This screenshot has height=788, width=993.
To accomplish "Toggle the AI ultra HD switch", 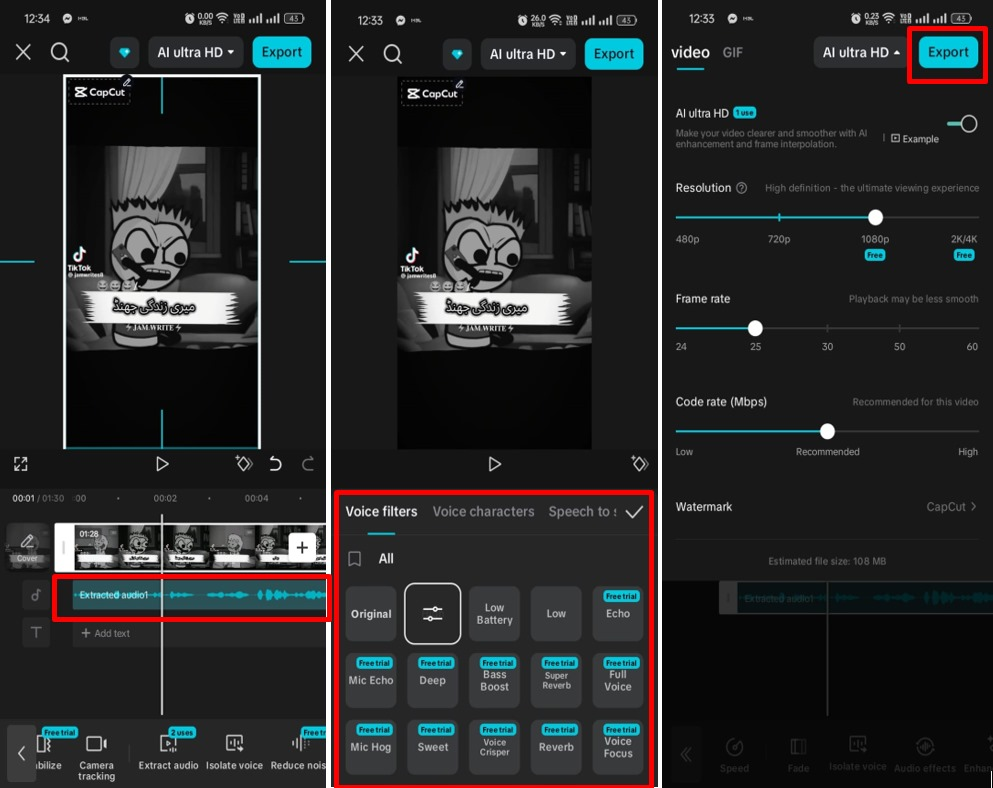I will [962, 124].
